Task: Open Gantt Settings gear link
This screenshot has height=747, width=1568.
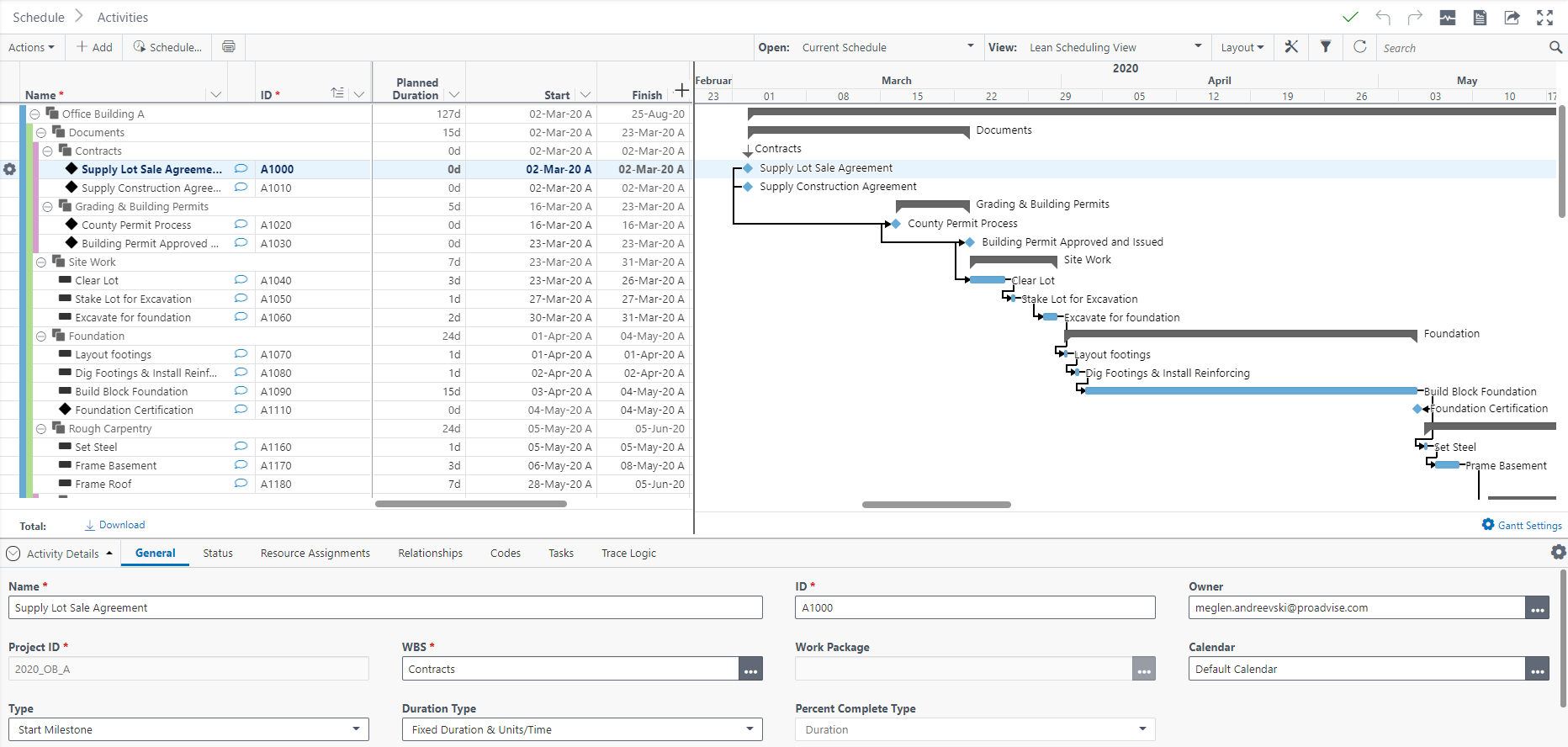Action: 1522,525
